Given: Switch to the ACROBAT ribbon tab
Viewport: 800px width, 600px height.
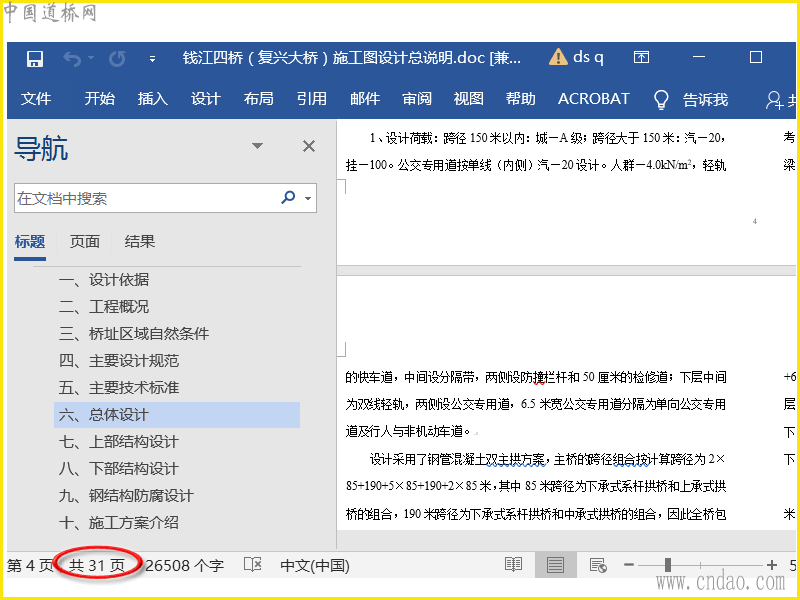Looking at the screenshot, I should 593,98.
